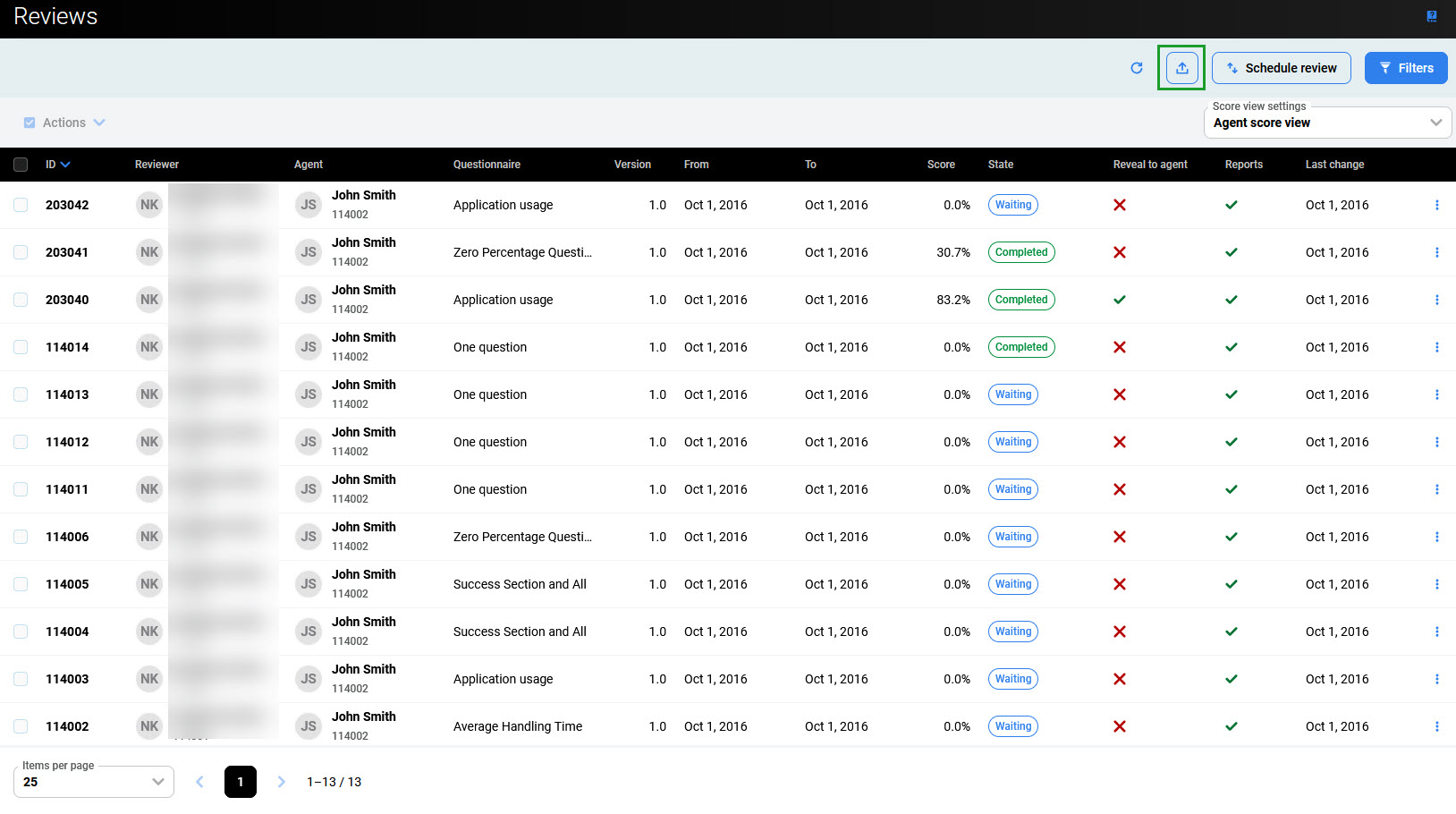
Task: Click red X reveal icon for review 203041
Action: [x=1119, y=252]
